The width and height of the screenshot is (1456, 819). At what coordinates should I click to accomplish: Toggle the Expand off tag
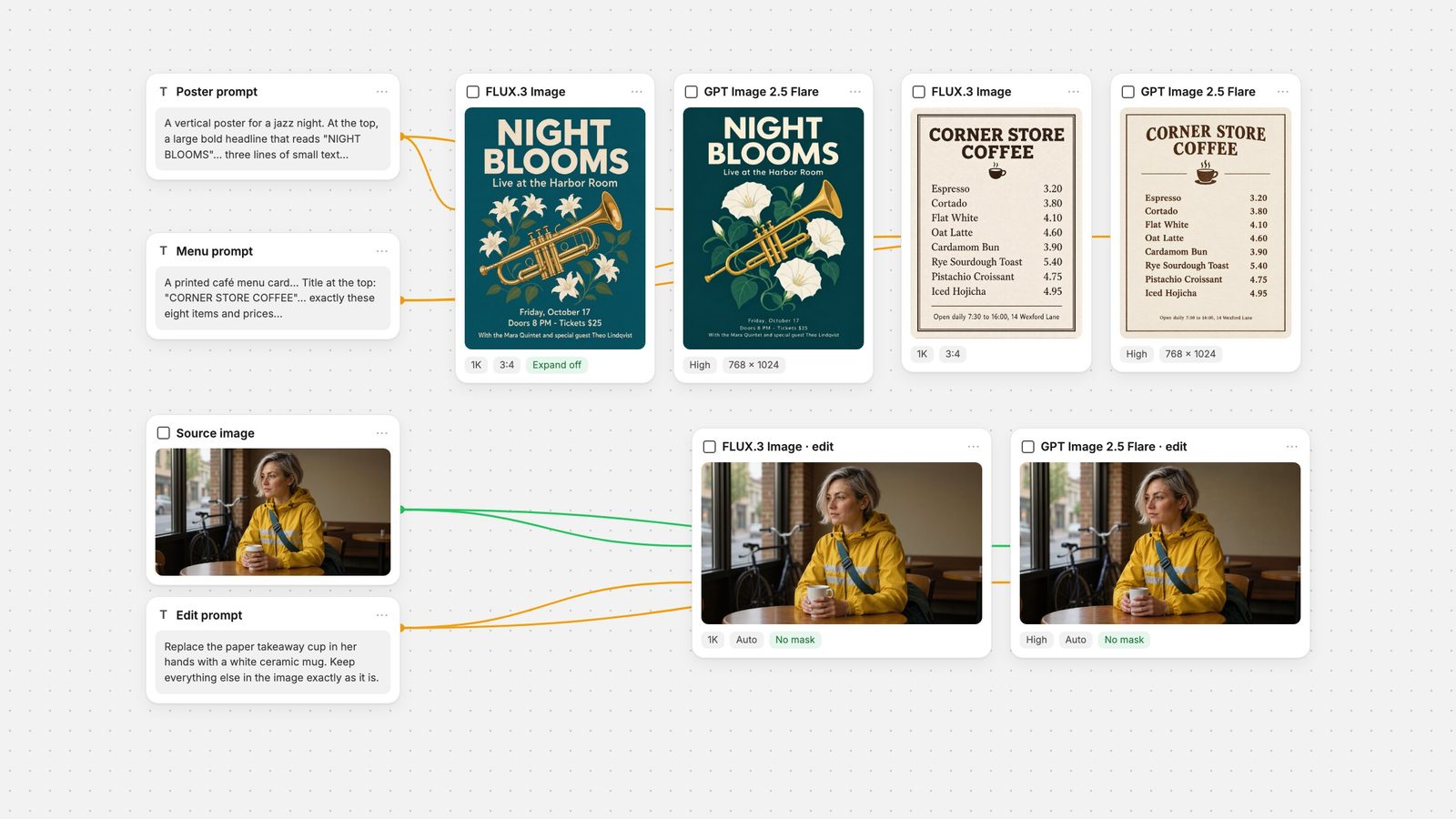pyautogui.click(x=557, y=365)
